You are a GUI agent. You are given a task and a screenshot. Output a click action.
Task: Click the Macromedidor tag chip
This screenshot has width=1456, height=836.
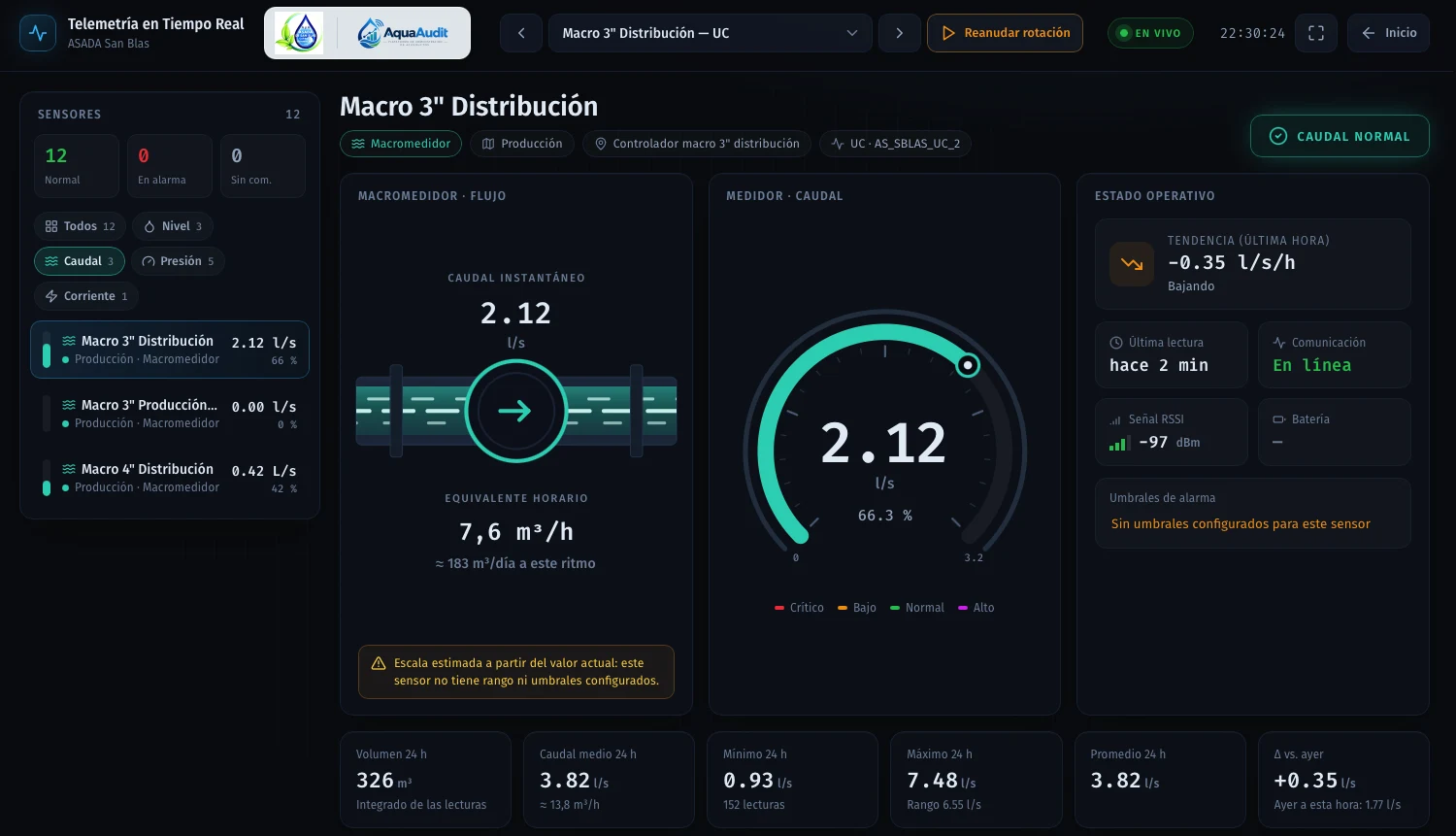[x=401, y=144]
